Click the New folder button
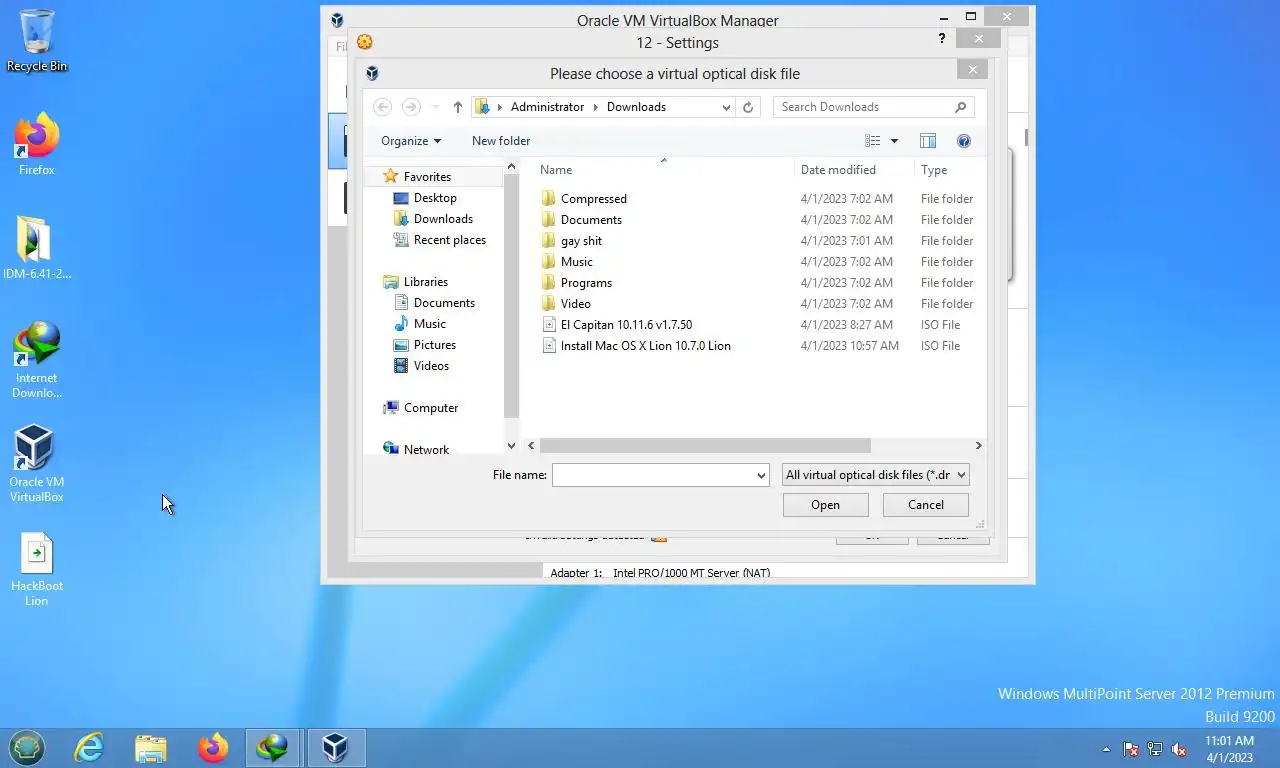This screenshot has width=1280, height=768. [501, 141]
